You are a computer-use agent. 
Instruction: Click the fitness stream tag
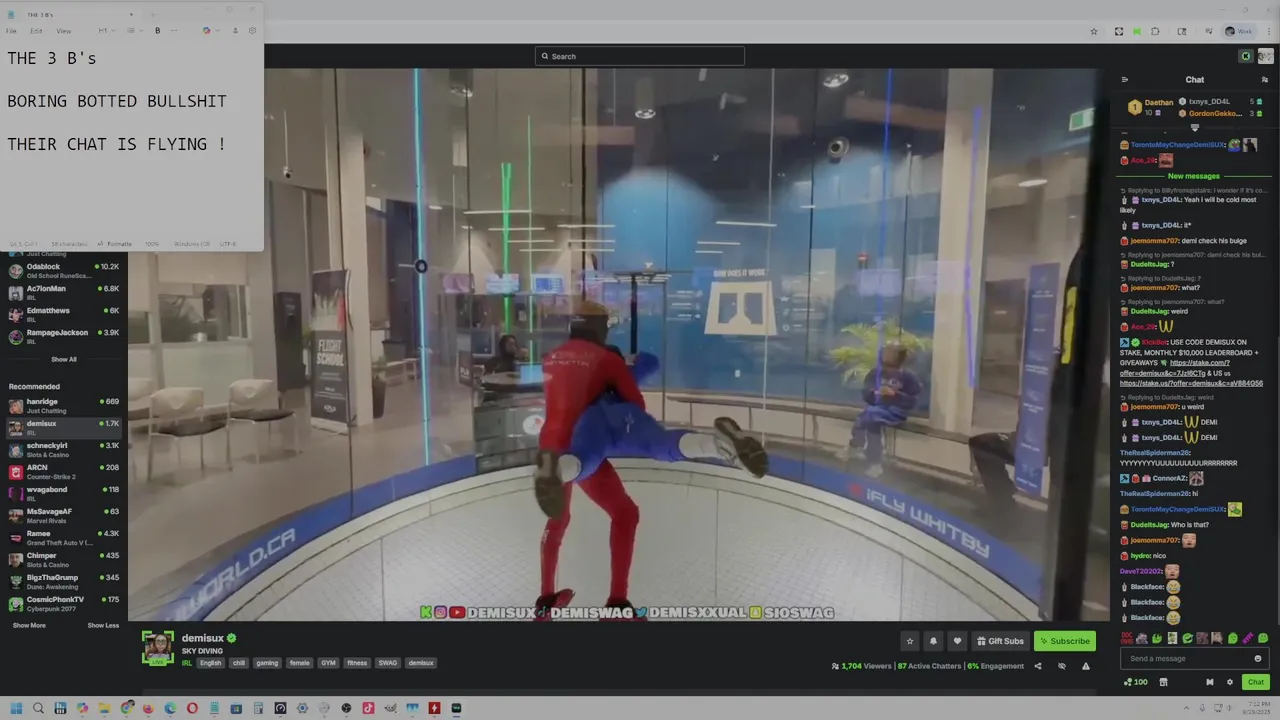point(357,663)
